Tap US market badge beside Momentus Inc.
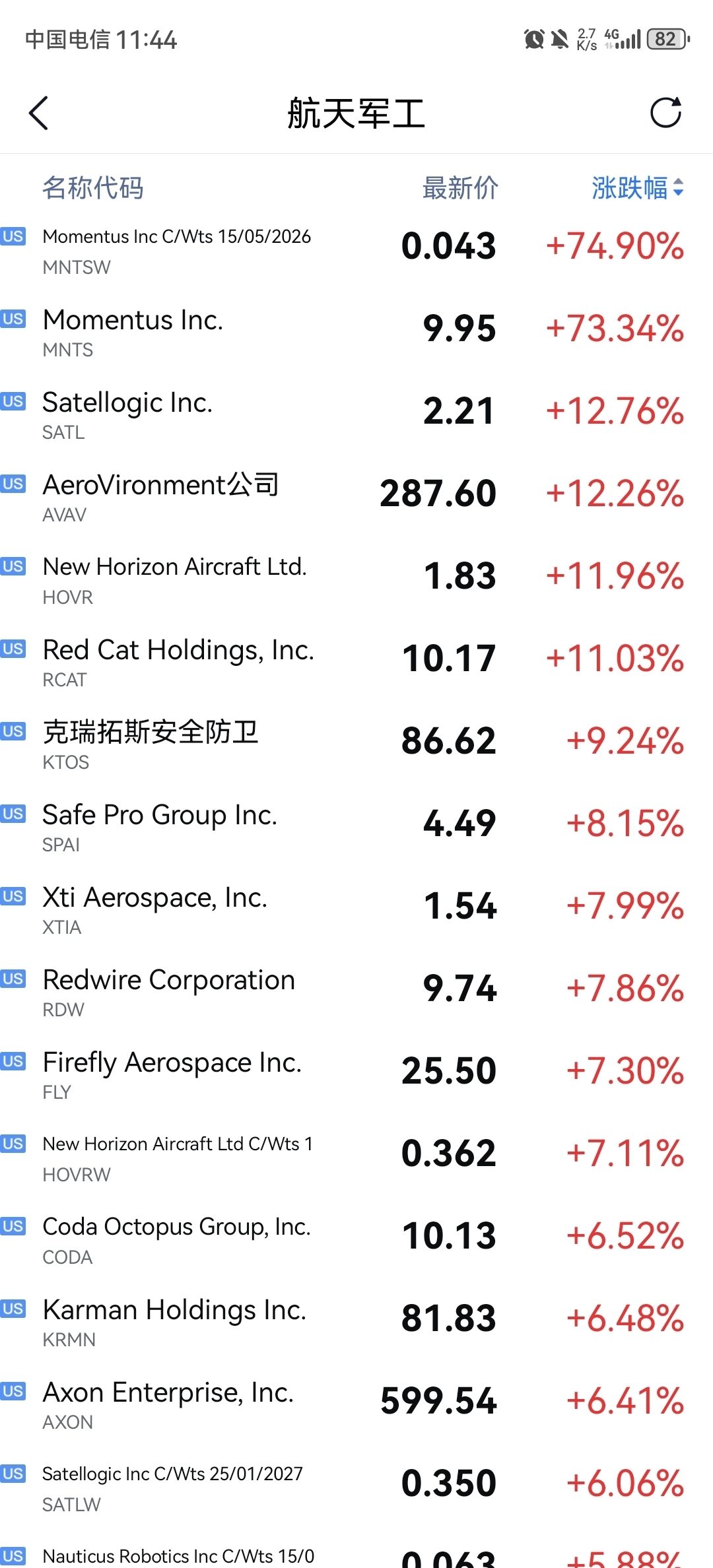713x1568 pixels. [13, 319]
